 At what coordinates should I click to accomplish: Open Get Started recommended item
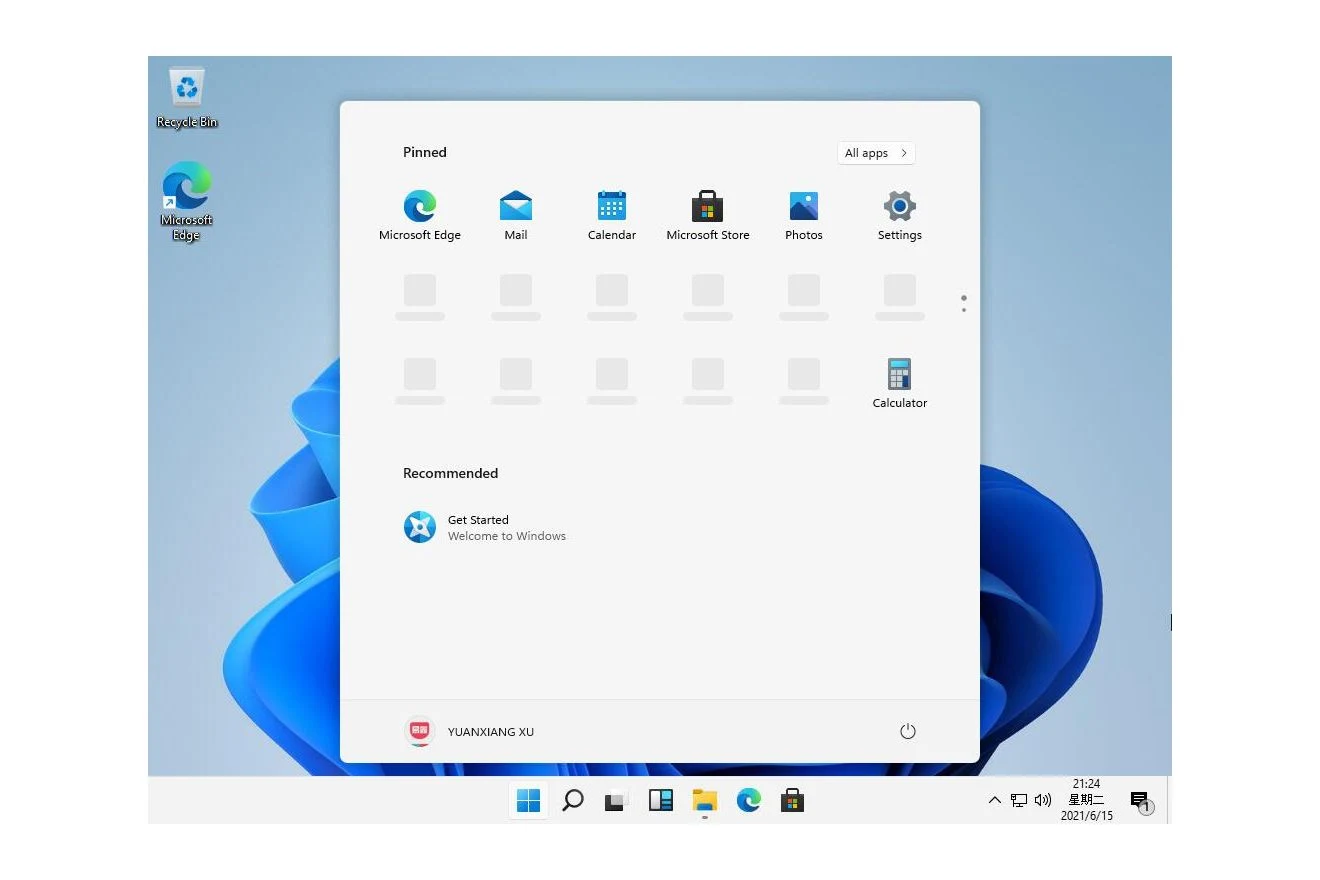pos(485,527)
